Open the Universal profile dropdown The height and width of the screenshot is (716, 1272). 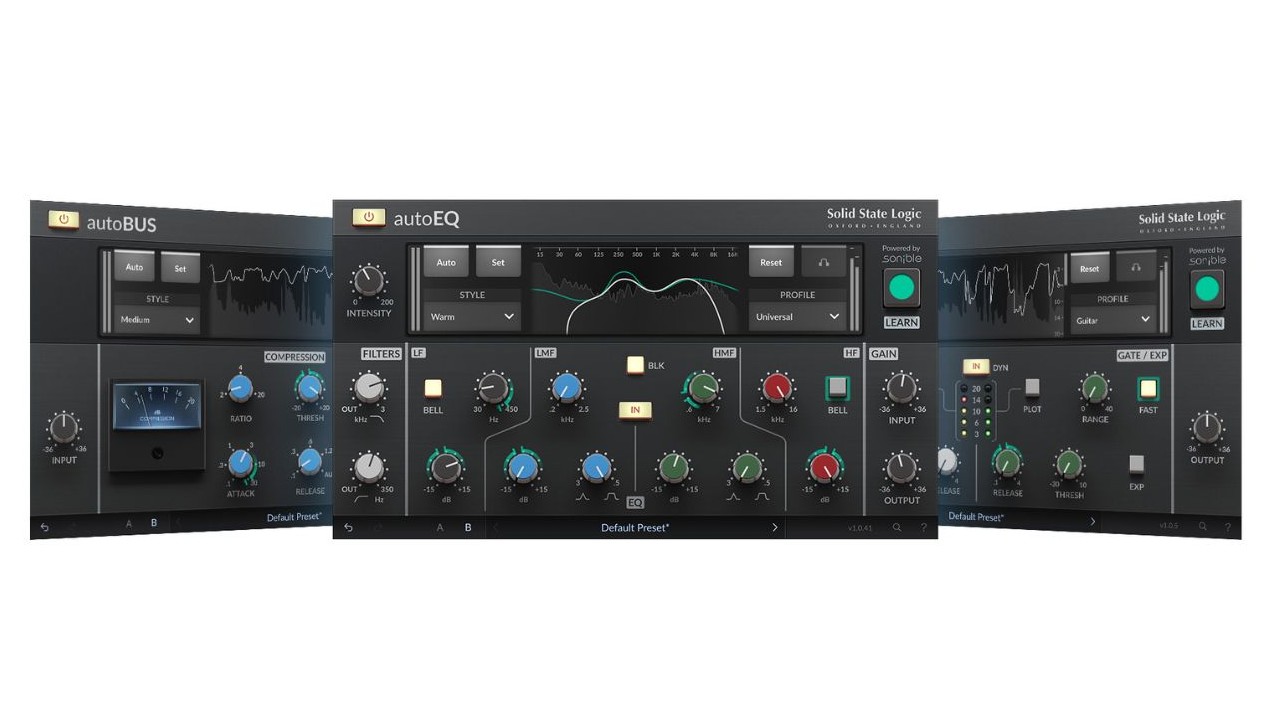point(796,316)
